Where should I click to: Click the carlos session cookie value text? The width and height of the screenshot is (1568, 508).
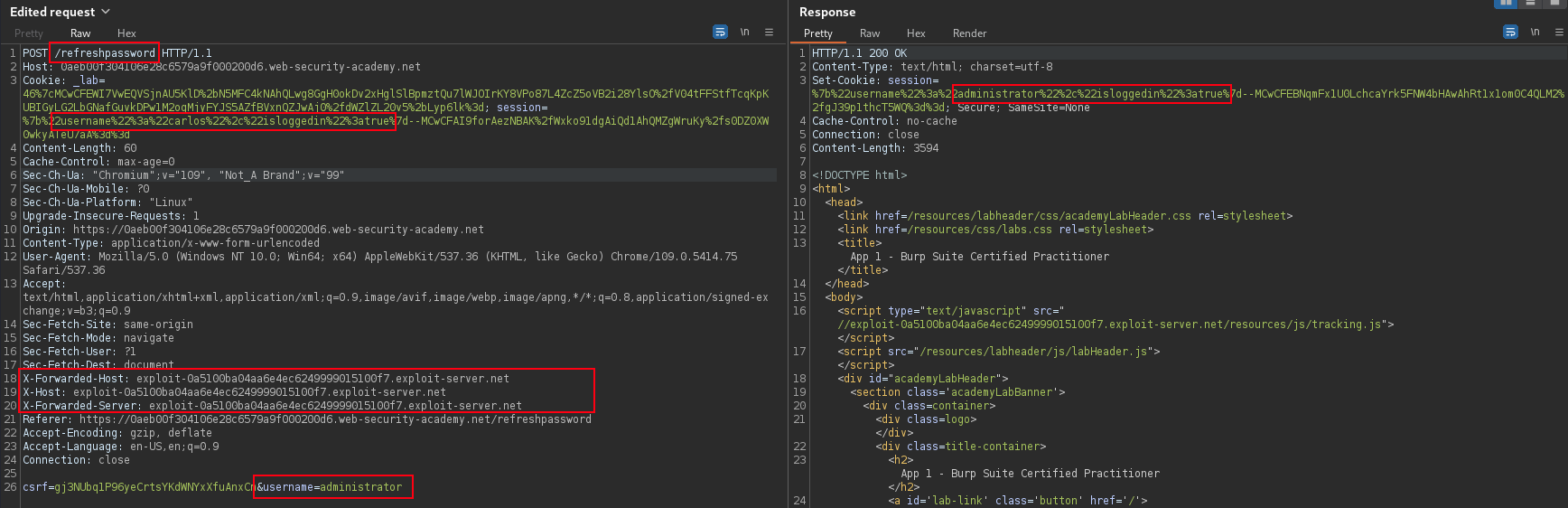(x=223, y=121)
